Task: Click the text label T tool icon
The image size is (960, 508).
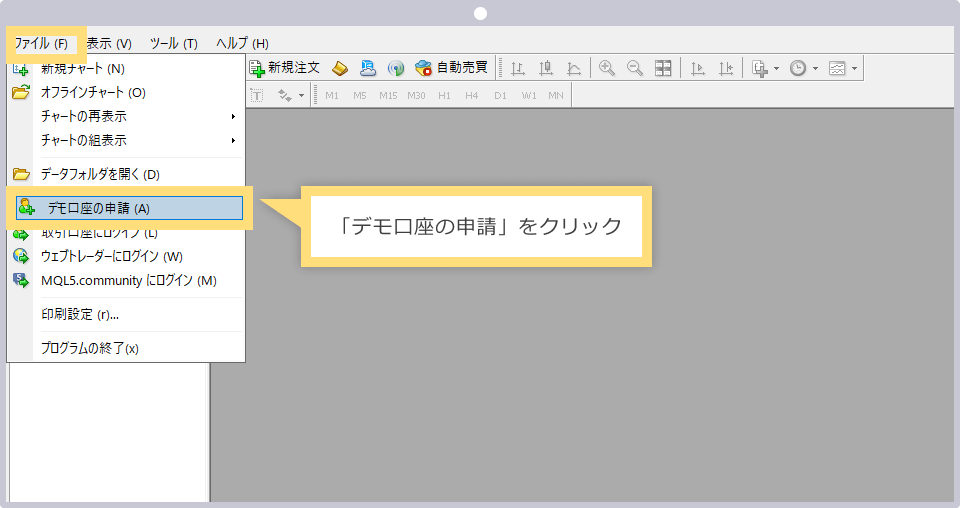Action: point(257,95)
